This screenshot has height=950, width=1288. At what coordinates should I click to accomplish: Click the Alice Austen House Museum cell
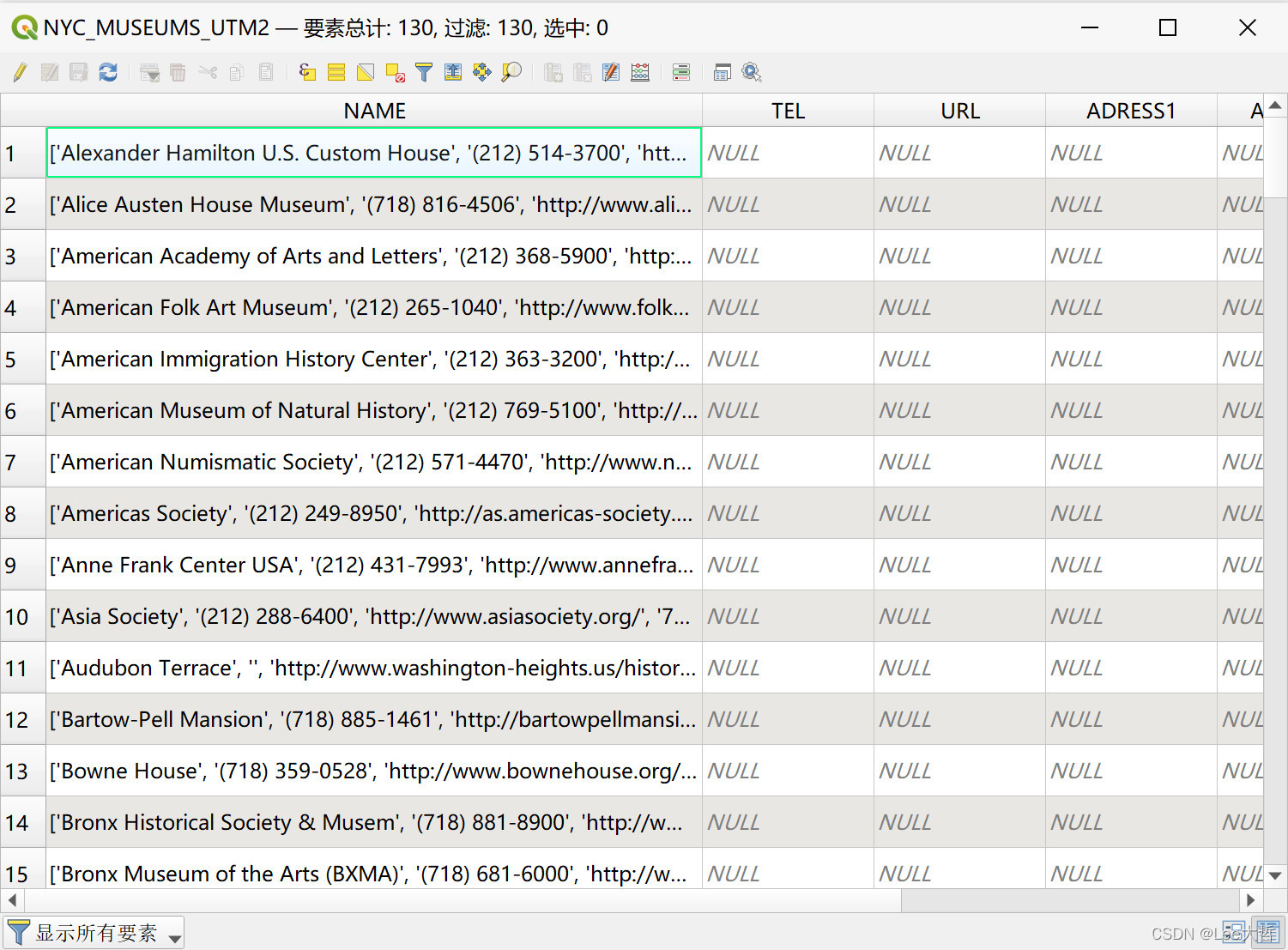374,204
